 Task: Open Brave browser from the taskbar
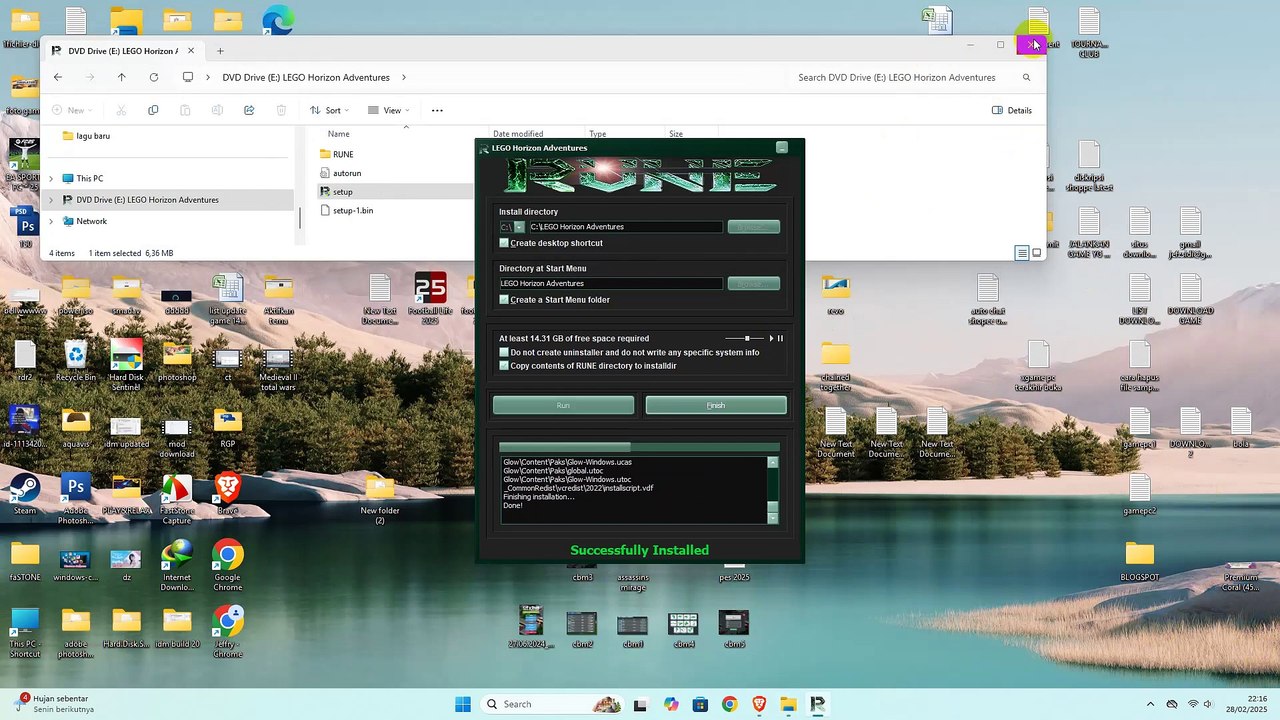[x=759, y=704]
